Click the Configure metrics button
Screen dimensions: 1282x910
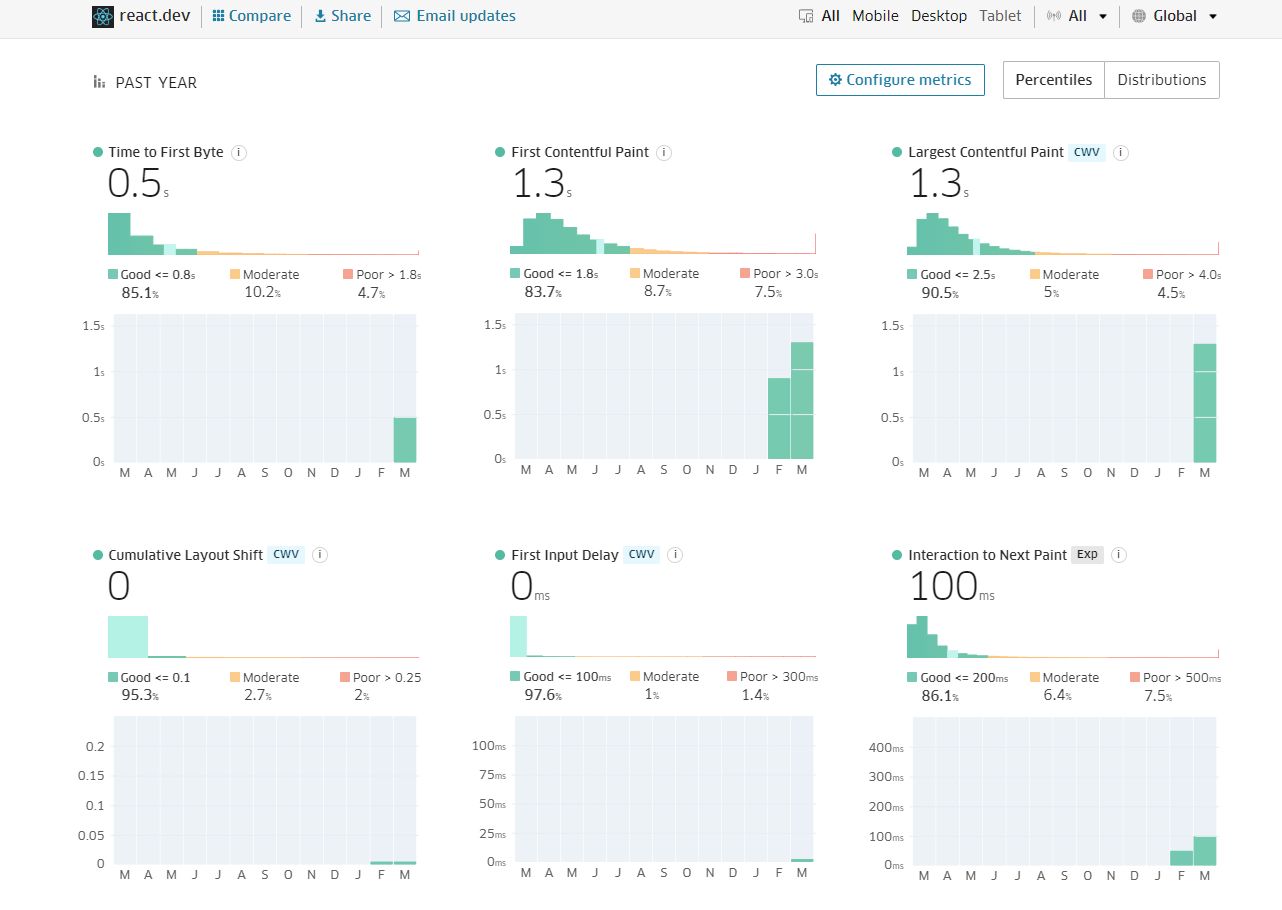pyautogui.click(x=900, y=79)
